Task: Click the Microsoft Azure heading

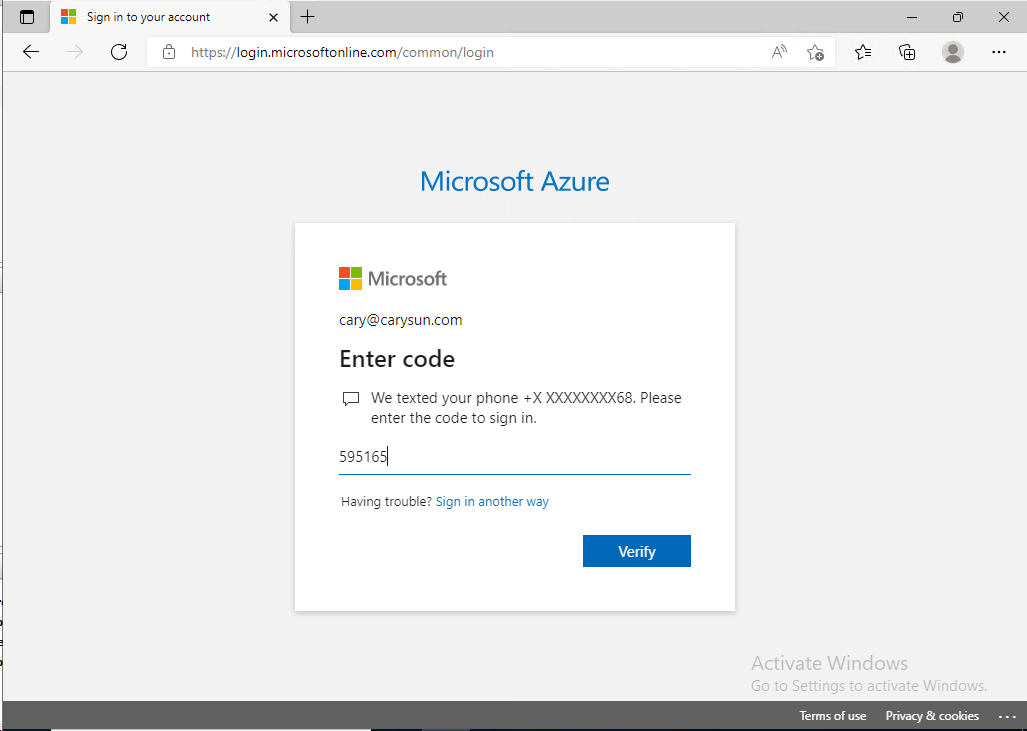Action: click(x=515, y=181)
